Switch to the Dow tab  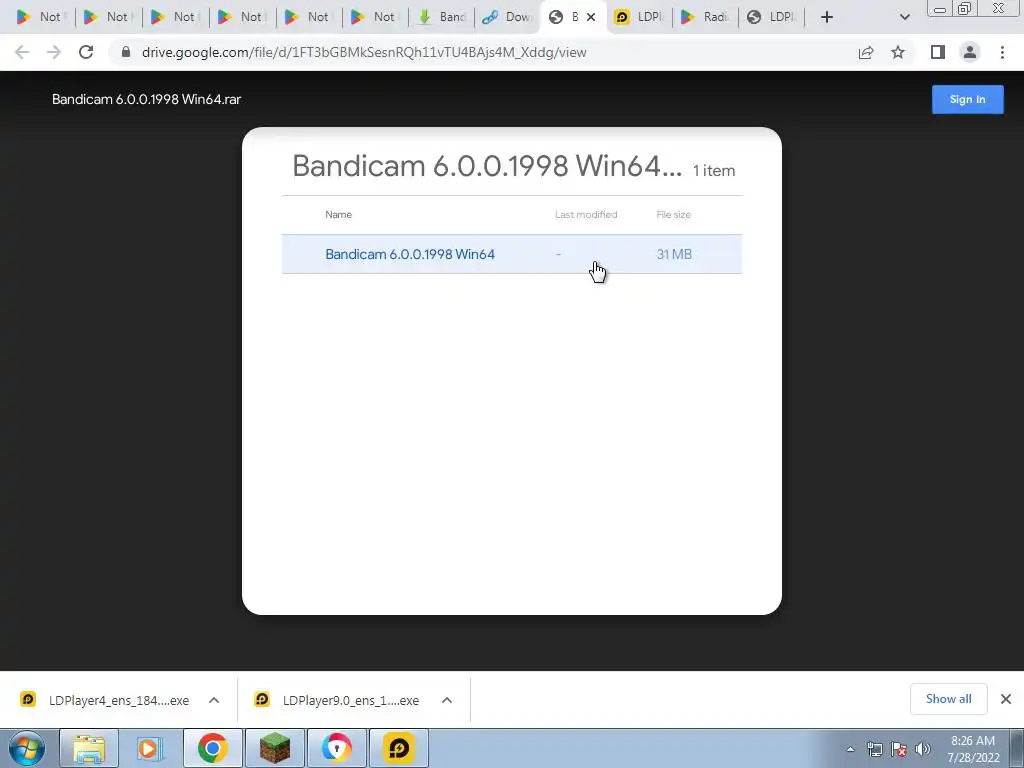pyautogui.click(x=508, y=17)
